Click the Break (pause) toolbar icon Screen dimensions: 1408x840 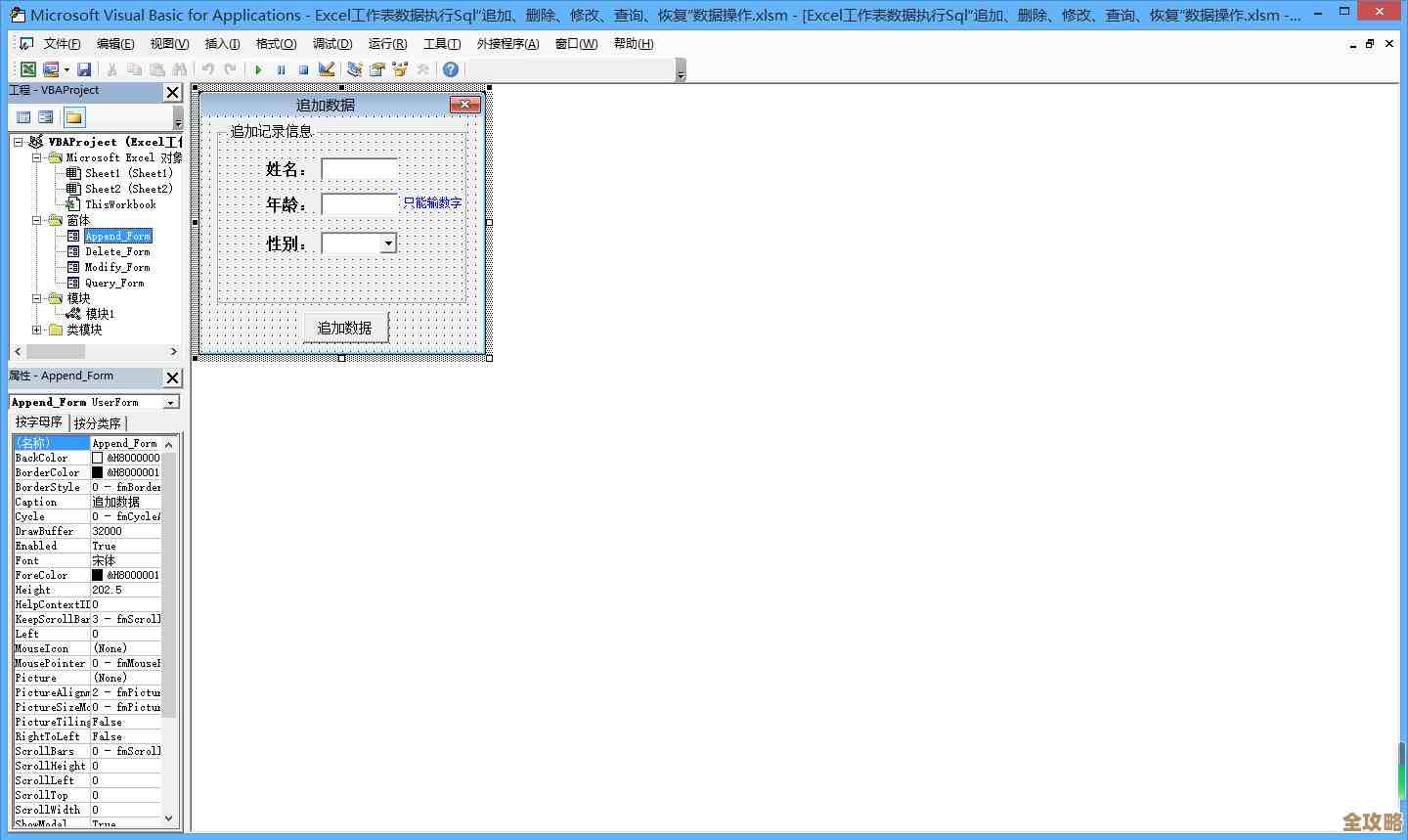pyautogui.click(x=281, y=69)
